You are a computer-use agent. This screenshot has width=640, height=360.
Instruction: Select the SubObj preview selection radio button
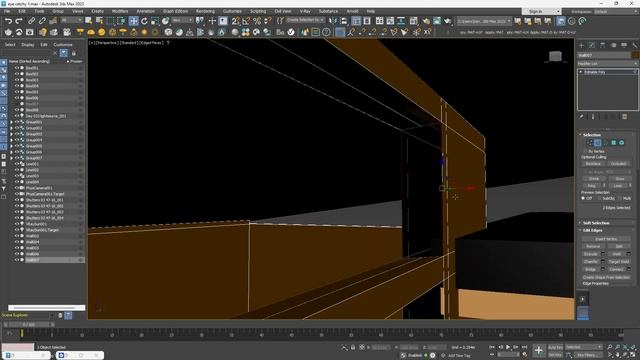[600, 198]
